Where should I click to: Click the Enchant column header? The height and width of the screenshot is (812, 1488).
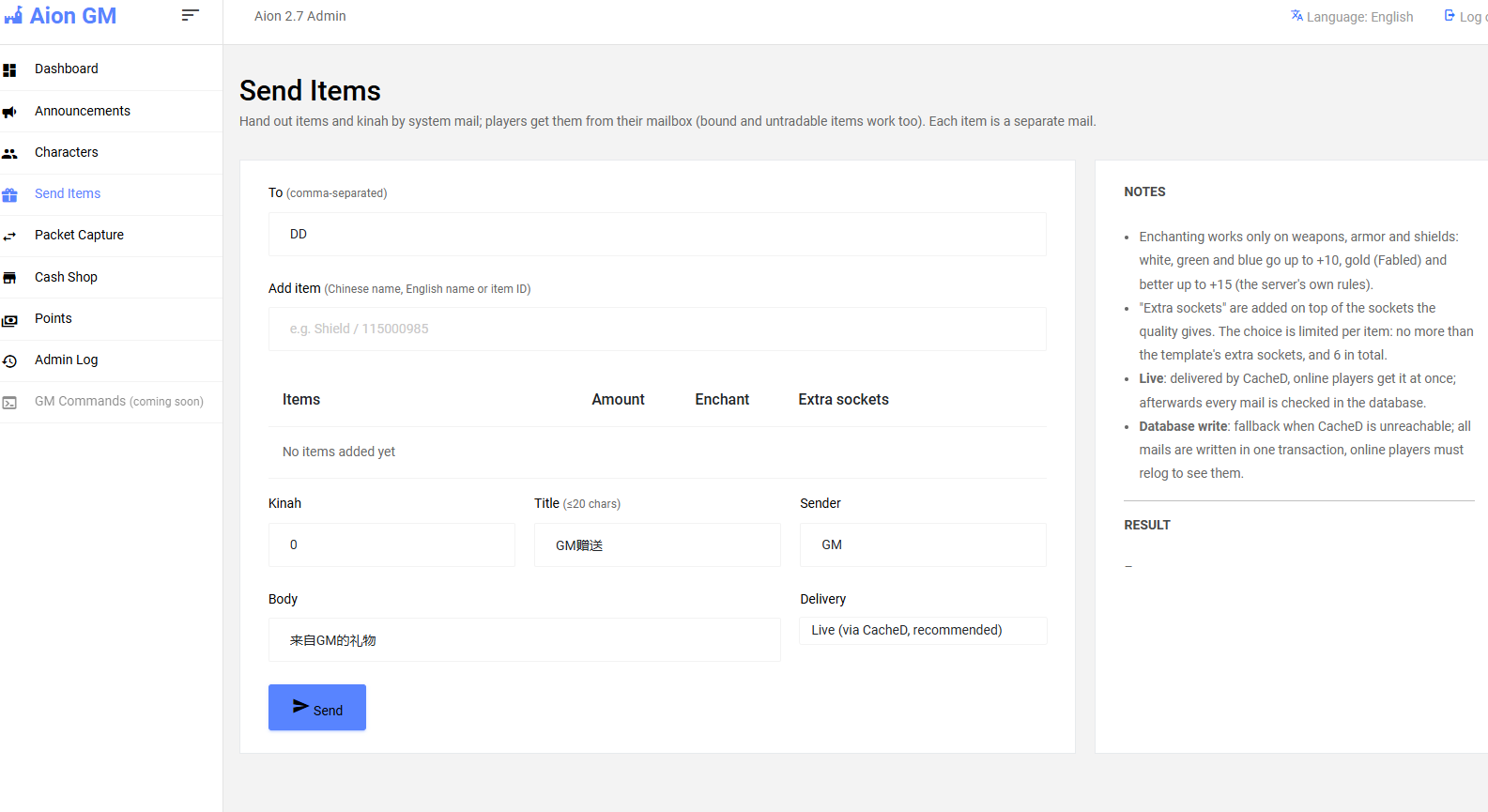pos(722,399)
